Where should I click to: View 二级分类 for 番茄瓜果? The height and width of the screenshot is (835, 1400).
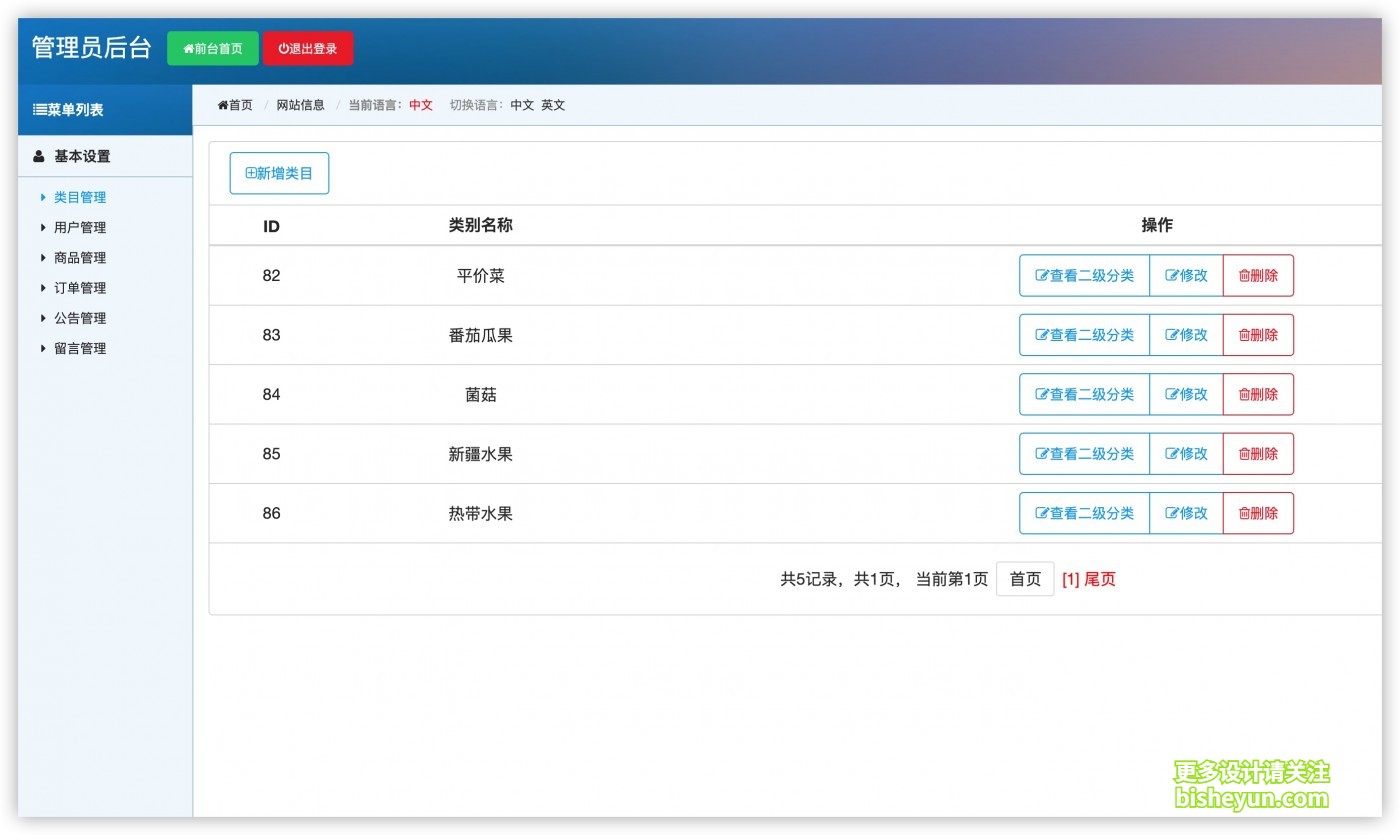[1084, 335]
